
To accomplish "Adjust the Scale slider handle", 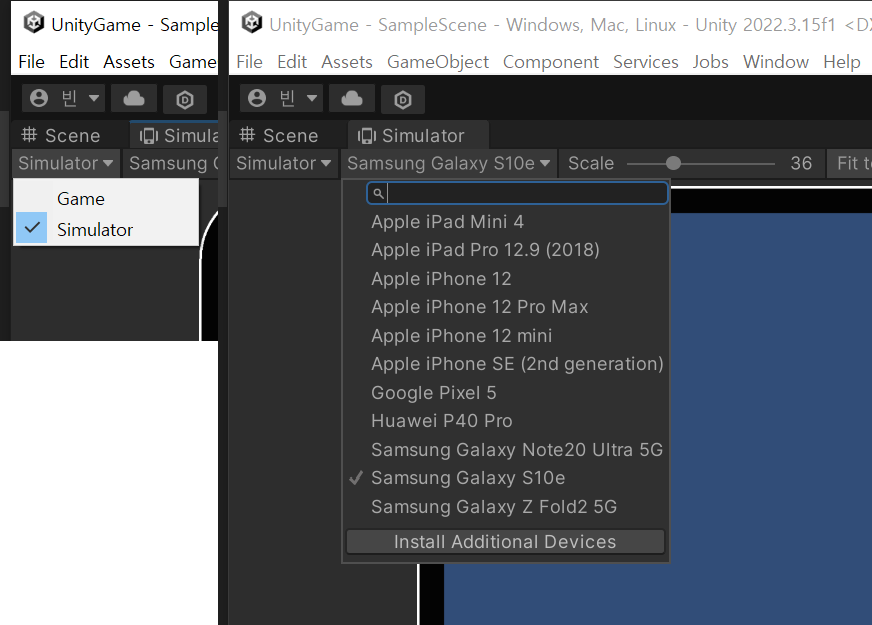I will [x=673, y=163].
